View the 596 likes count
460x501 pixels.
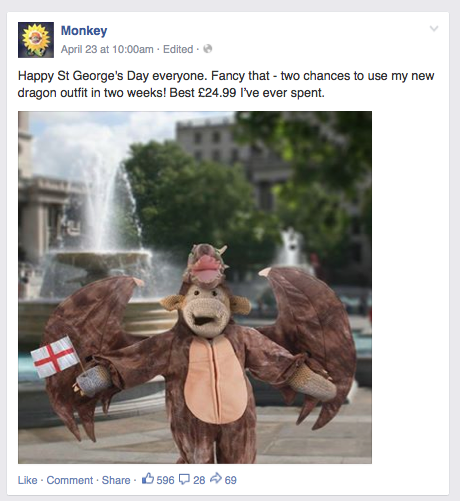point(165,480)
